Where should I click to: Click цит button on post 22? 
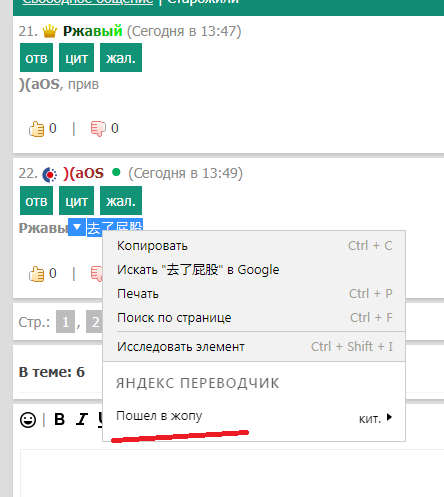pyautogui.click(x=76, y=201)
